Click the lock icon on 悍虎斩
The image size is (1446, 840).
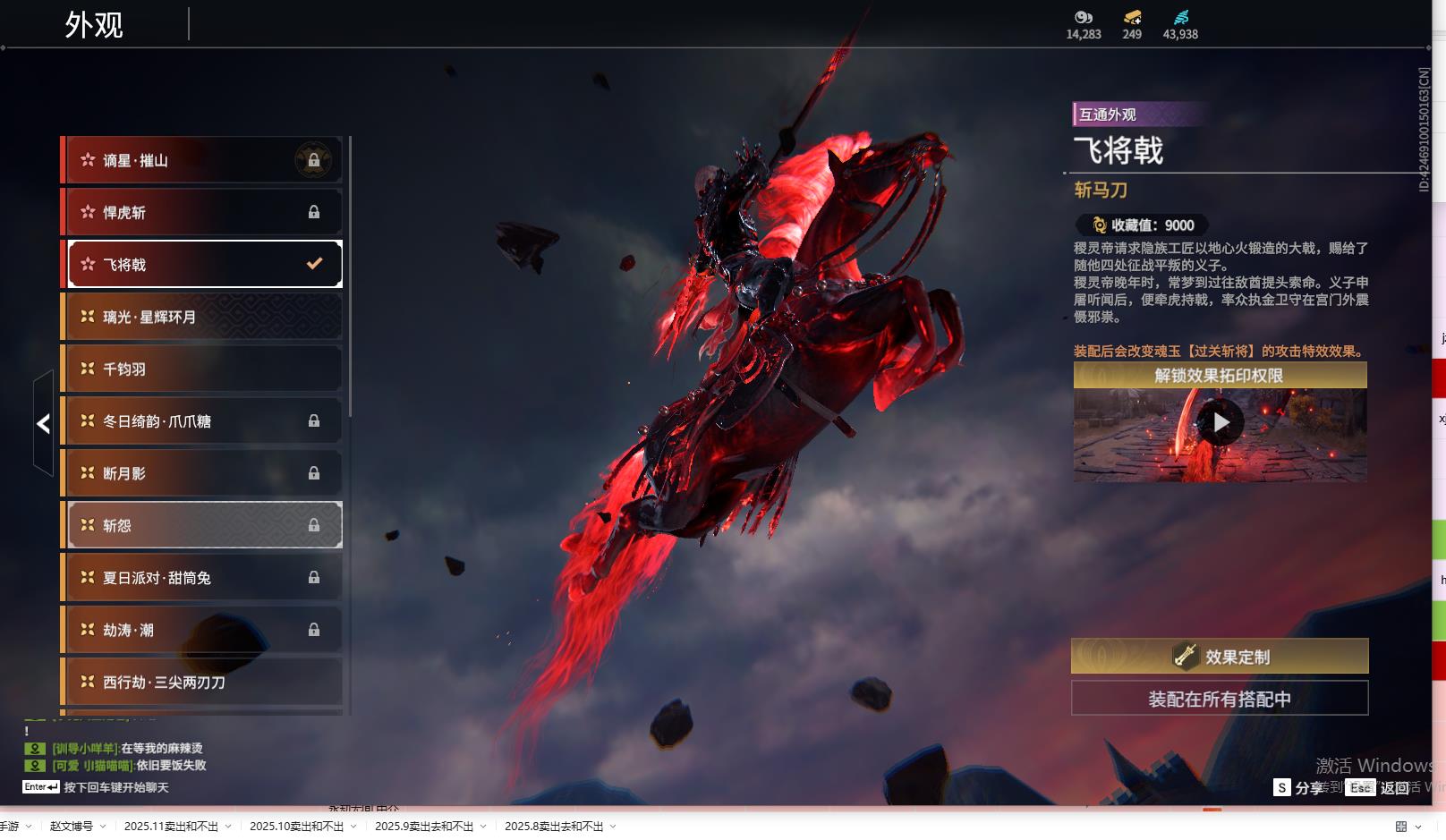[313, 212]
